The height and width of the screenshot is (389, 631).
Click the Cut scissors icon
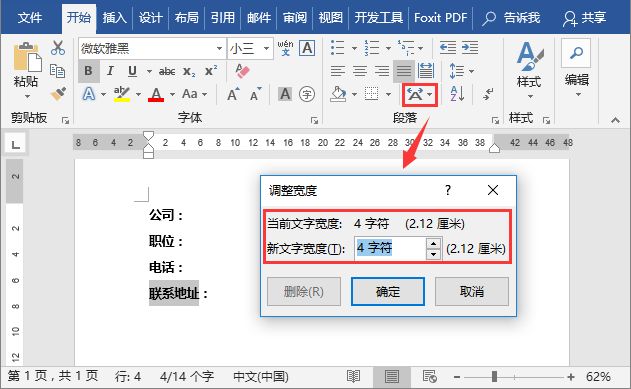[58, 48]
